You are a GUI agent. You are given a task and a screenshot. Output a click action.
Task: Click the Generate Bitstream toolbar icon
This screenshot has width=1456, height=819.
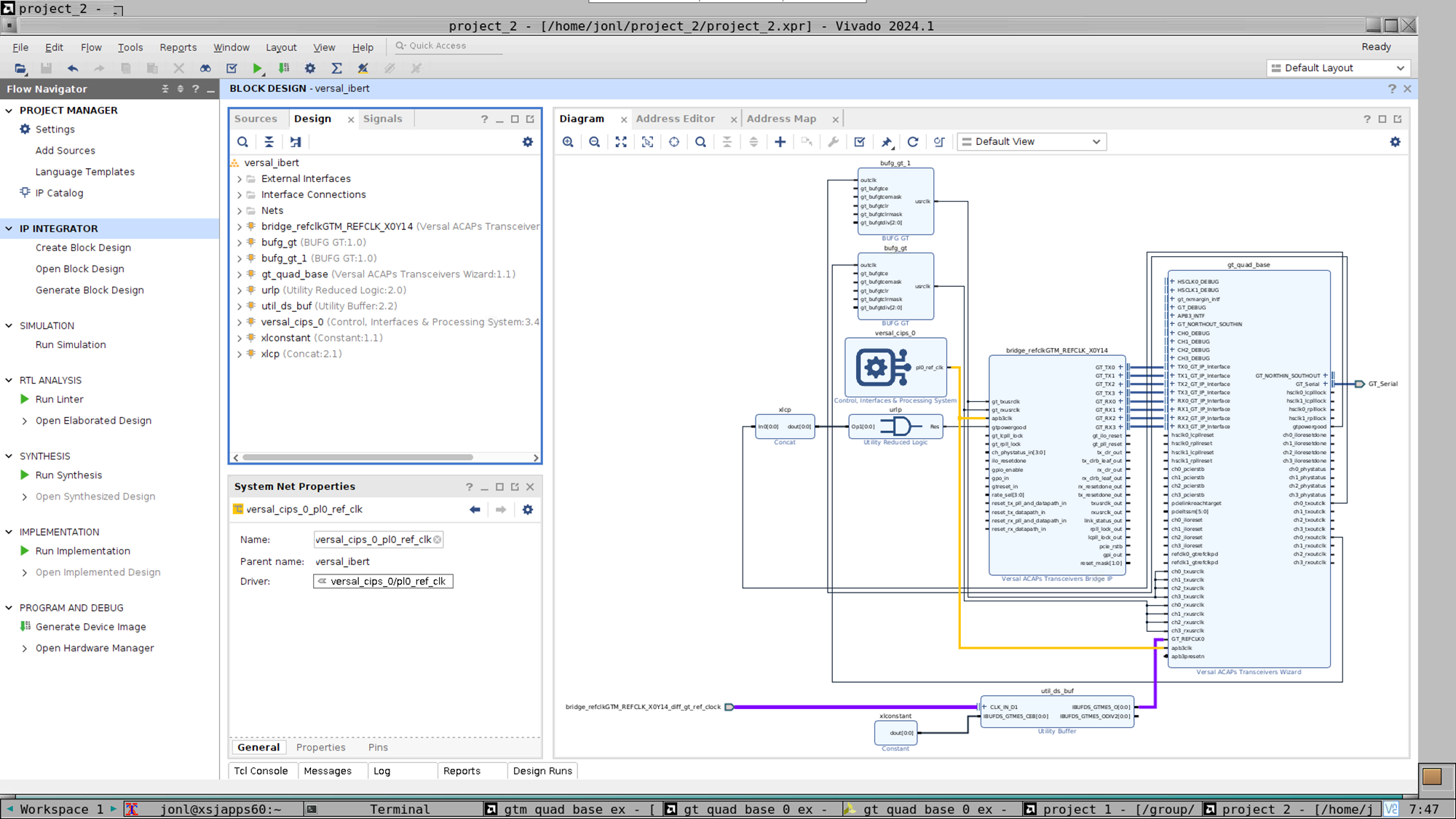[x=284, y=68]
